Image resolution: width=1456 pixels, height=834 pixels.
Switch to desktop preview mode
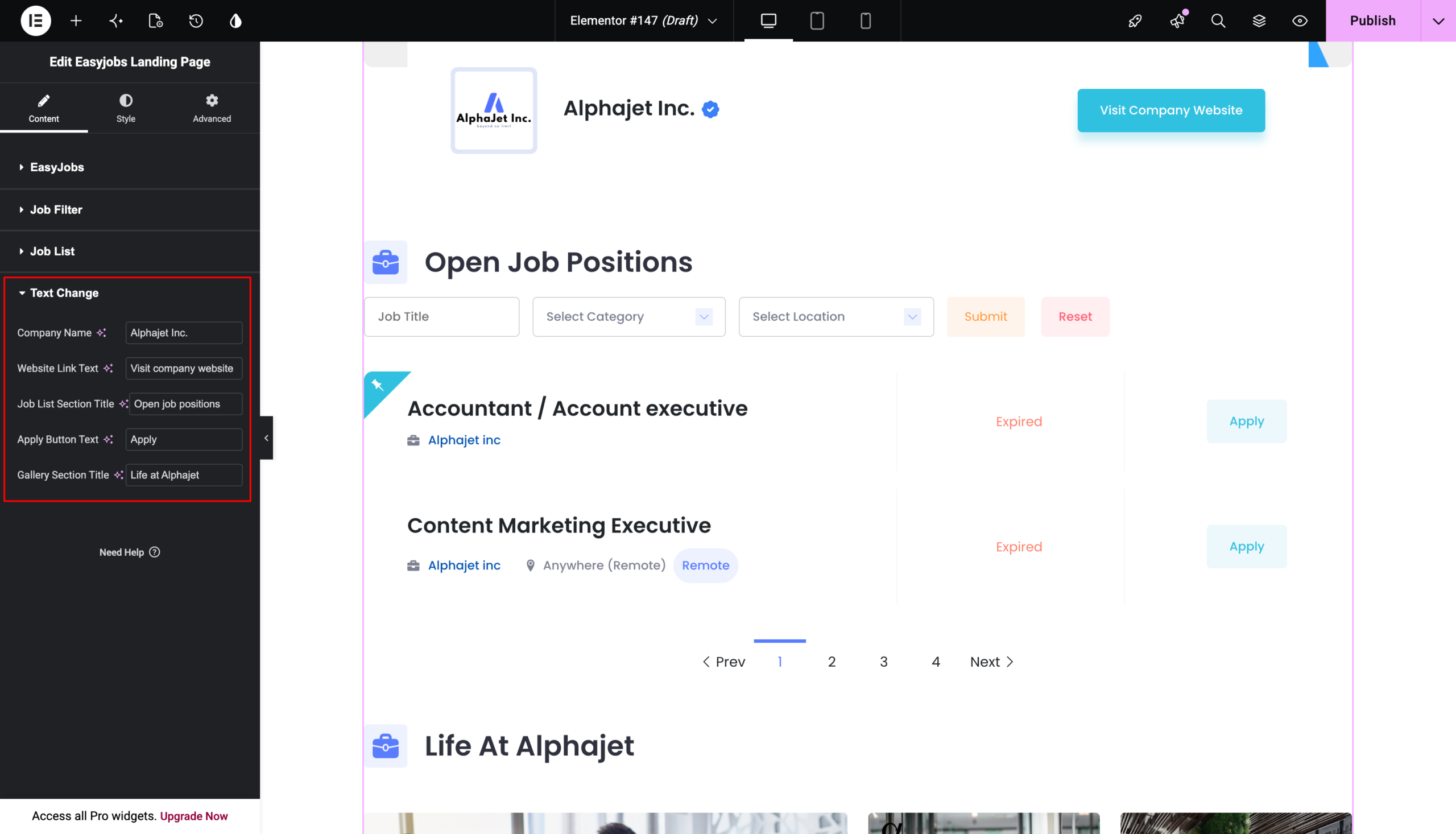point(768,20)
